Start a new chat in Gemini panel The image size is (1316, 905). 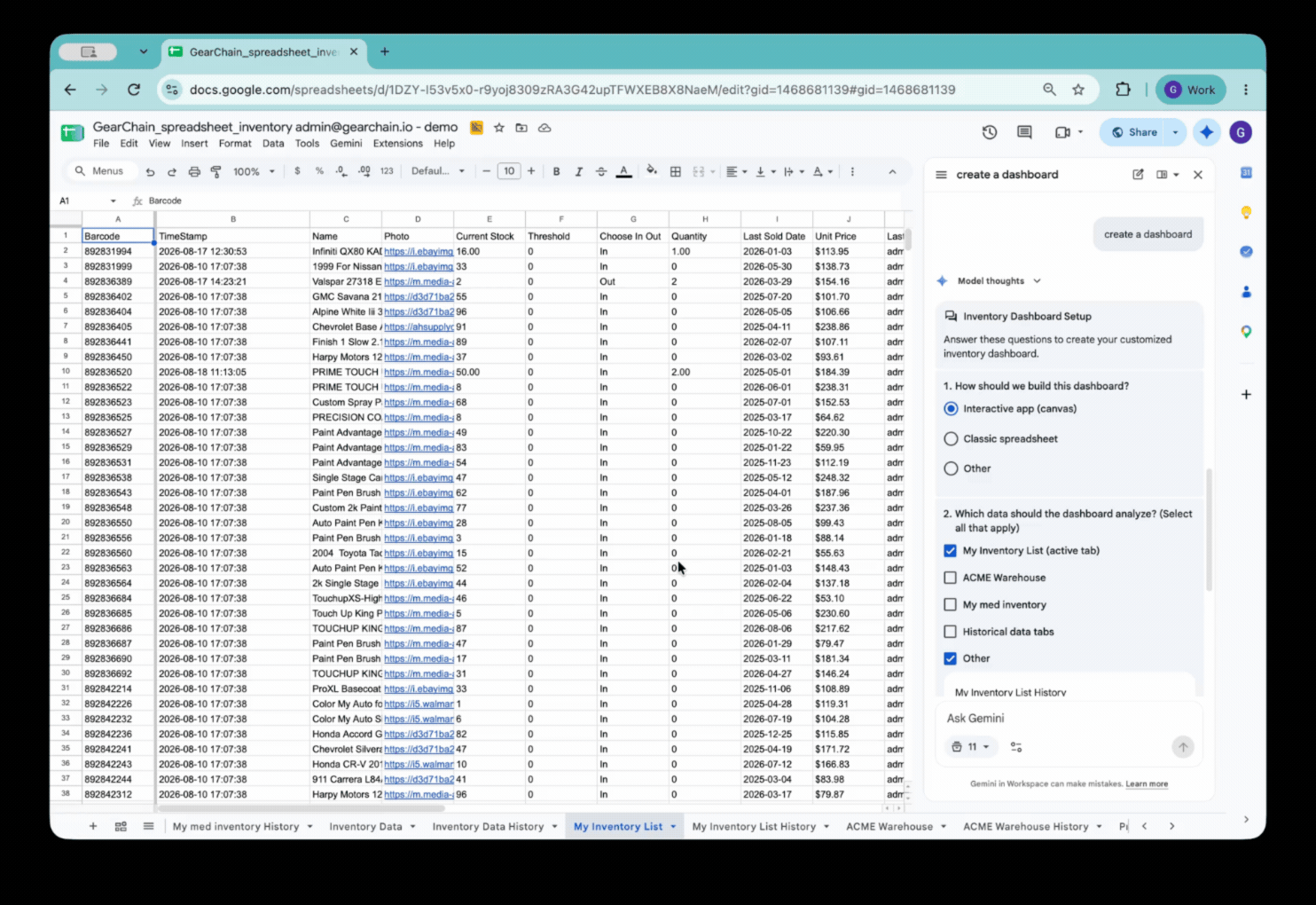tap(1138, 175)
